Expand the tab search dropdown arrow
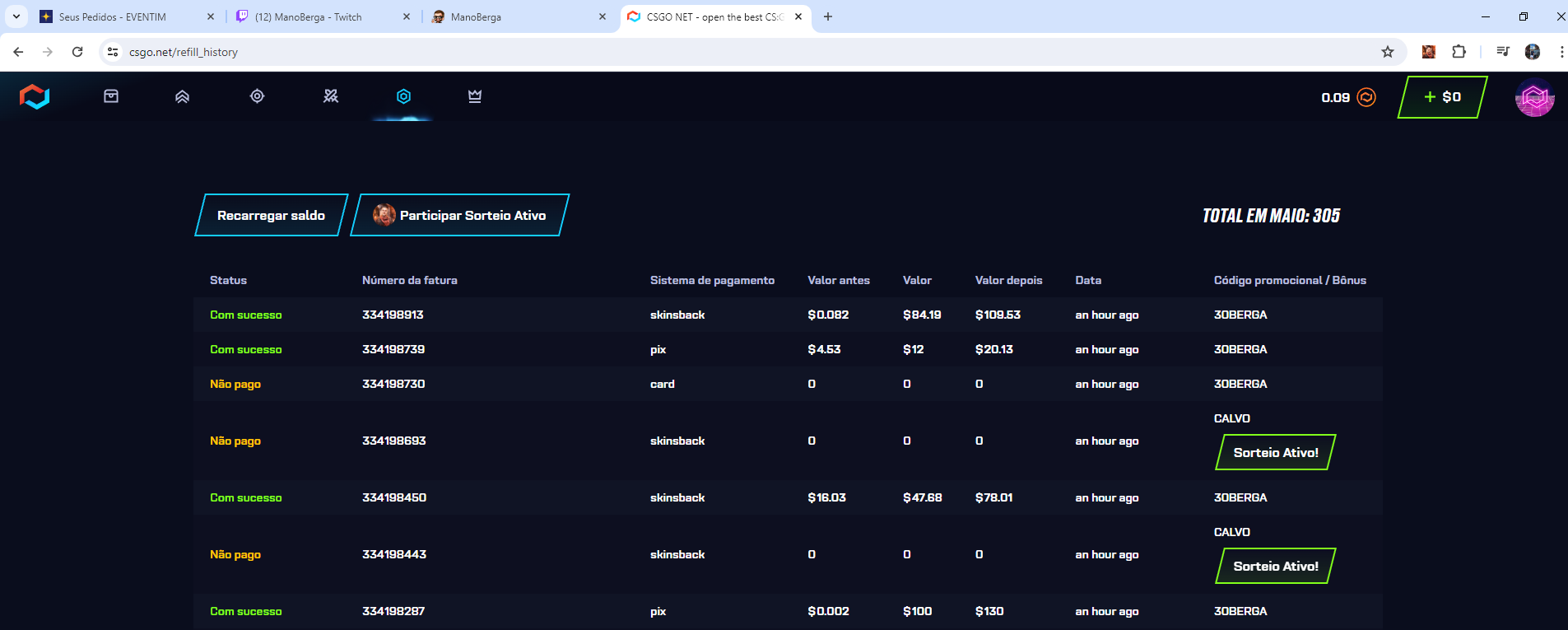 coord(16,16)
